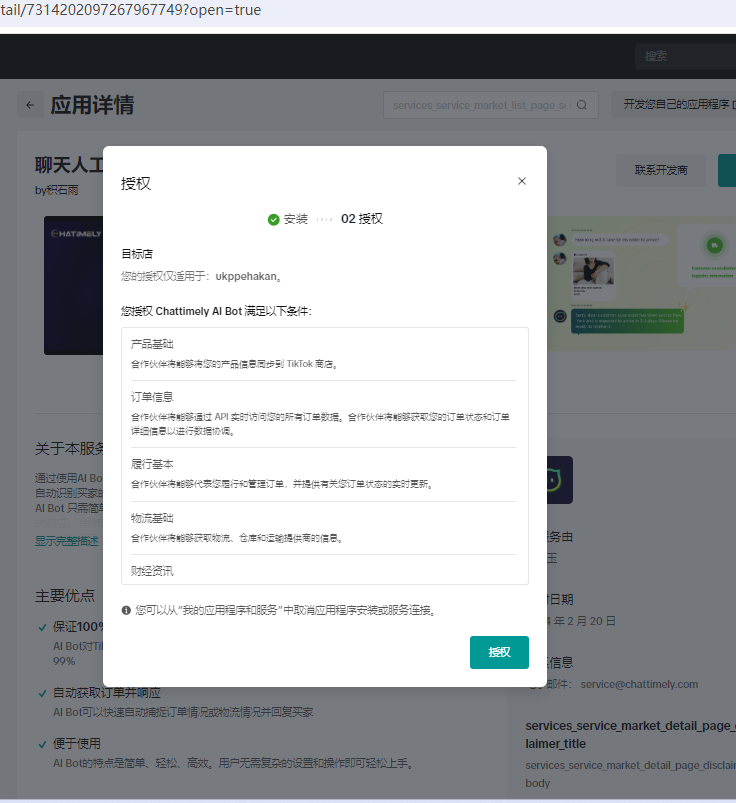Click the green 授权 confirm button
Viewport: 736px width, 803px height.
tap(499, 652)
